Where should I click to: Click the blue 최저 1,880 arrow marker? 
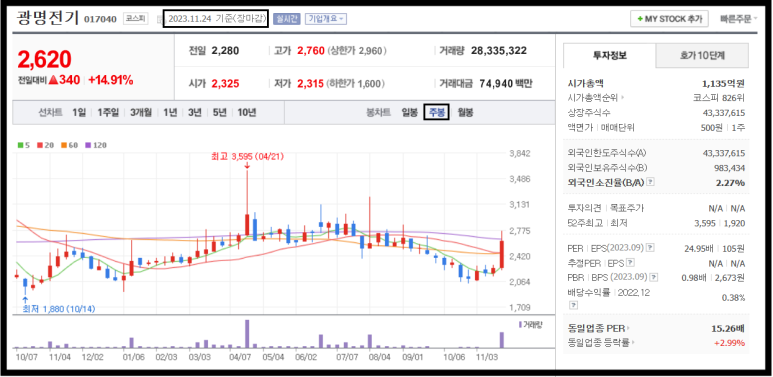pos(25,299)
